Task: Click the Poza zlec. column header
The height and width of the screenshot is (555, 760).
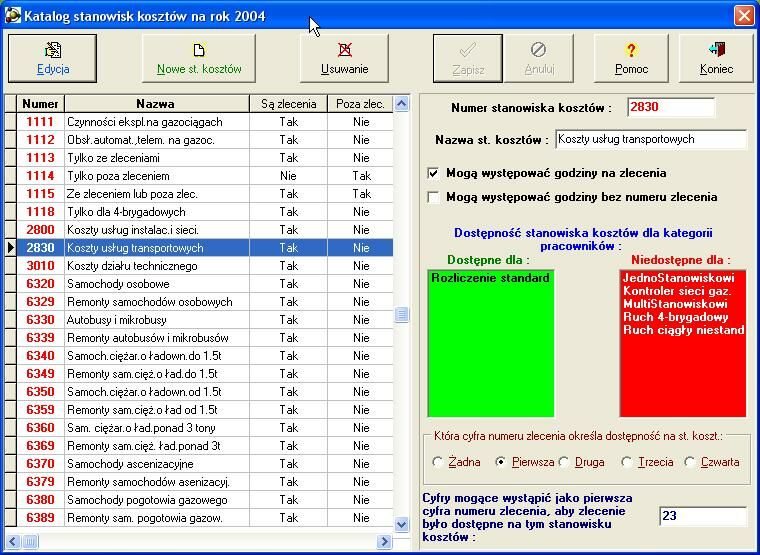Action: (360, 104)
